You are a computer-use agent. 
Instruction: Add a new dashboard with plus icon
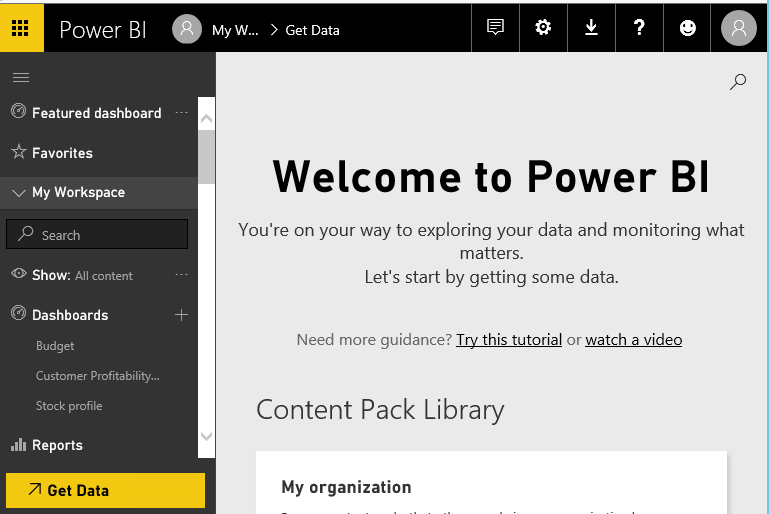point(181,315)
